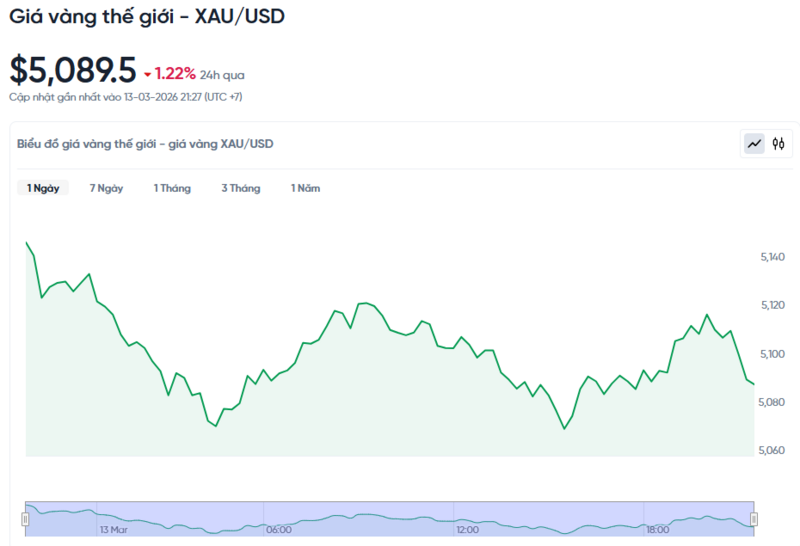
Task: Click the red down-arrow price change indicator
Action: tap(147, 75)
